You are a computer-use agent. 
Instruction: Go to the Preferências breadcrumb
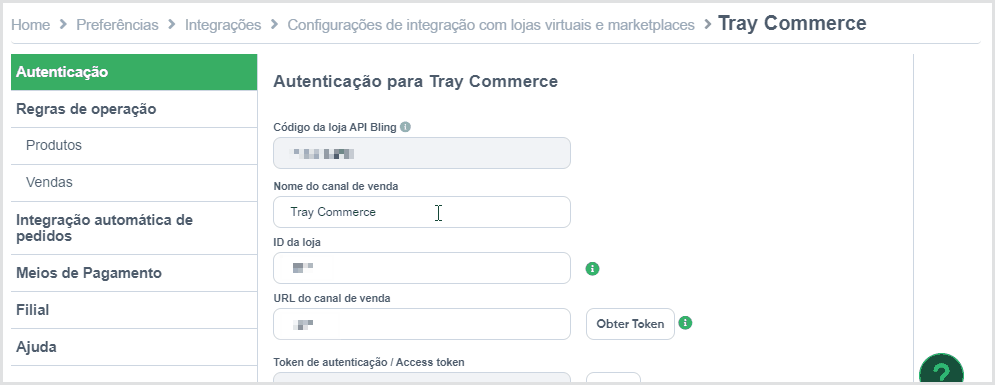(117, 25)
